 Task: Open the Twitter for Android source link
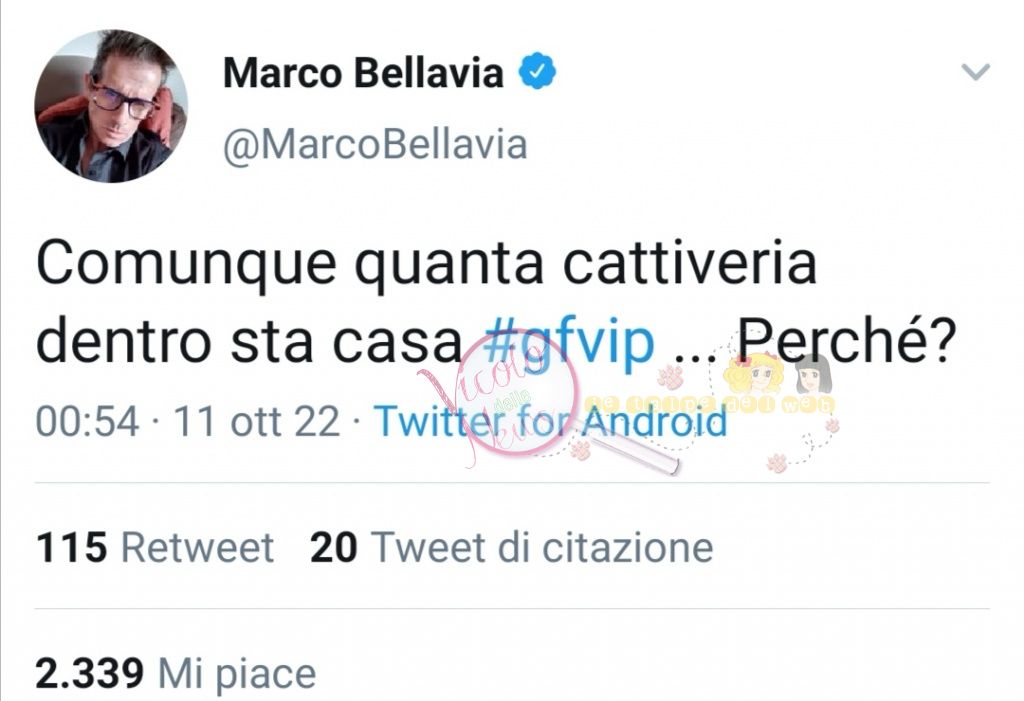point(551,421)
